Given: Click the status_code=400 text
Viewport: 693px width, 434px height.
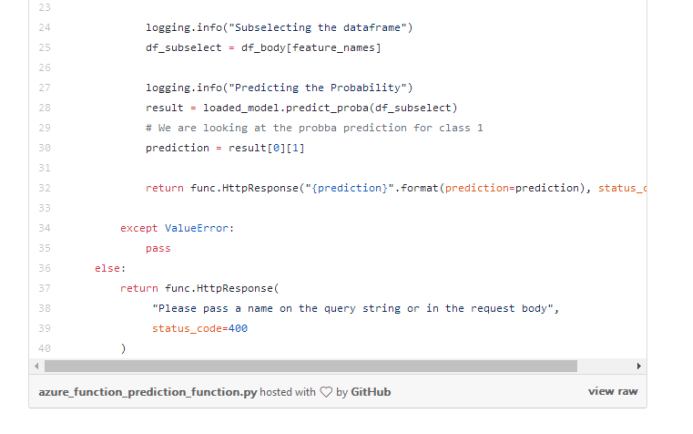Looking at the screenshot, I should tap(200, 328).
